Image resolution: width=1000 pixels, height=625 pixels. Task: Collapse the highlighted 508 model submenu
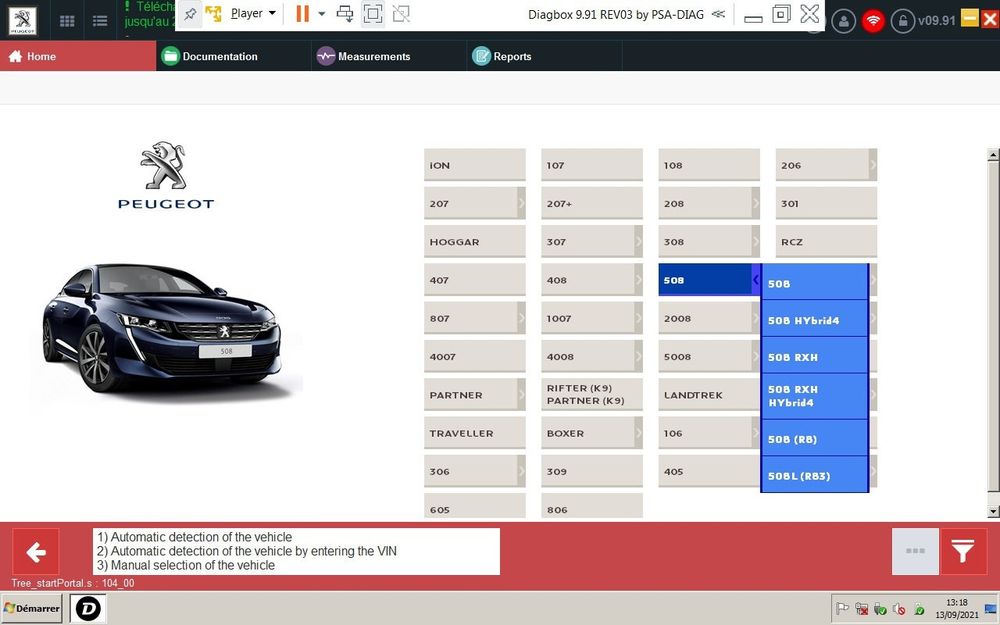(756, 280)
